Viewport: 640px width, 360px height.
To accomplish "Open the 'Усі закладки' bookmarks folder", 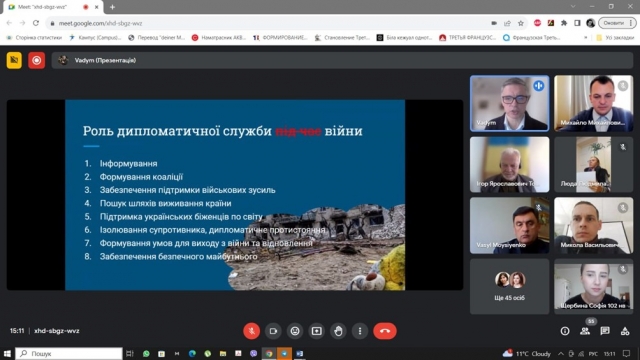I will pyautogui.click(x=615, y=38).
